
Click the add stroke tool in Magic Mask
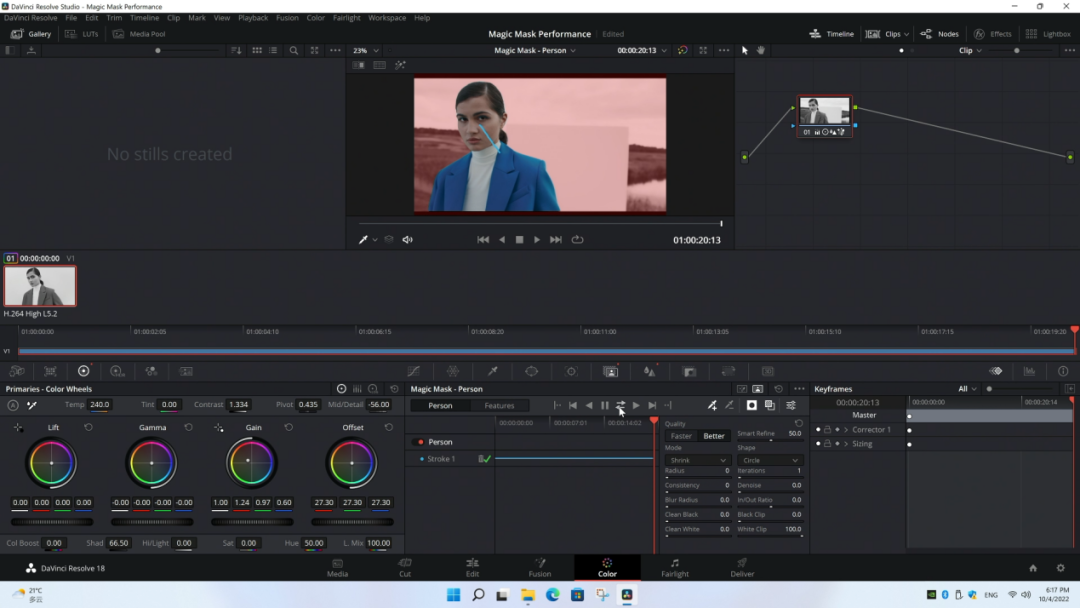pyautogui.click(x=712, y=405)
